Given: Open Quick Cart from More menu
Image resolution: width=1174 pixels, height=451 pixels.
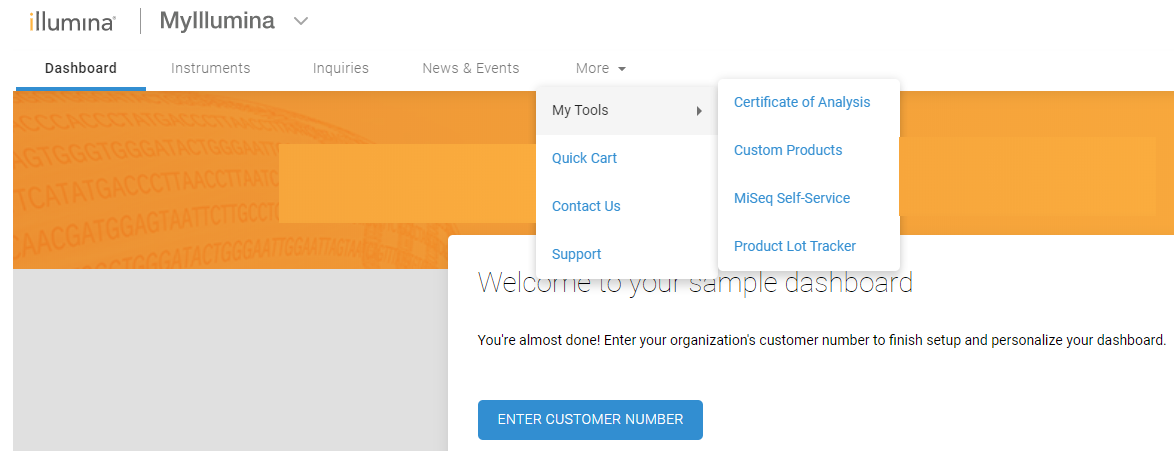Looking at the screenshot, I should 584,158.
